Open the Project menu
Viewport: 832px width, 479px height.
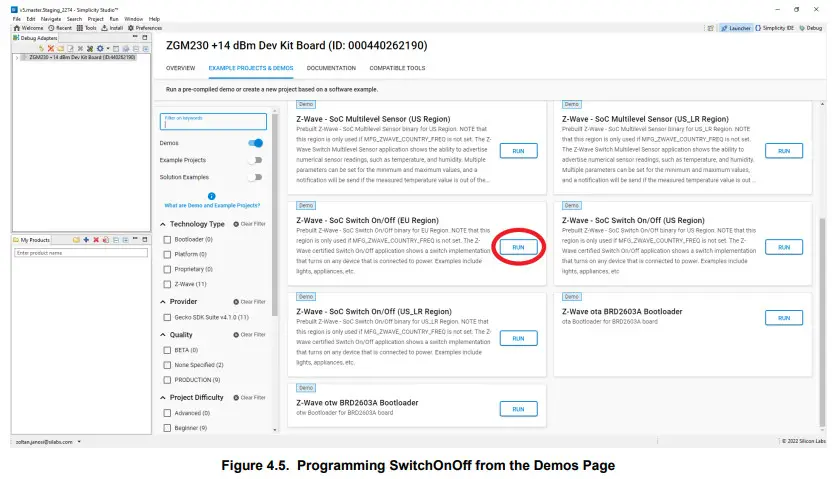[96, 19]
